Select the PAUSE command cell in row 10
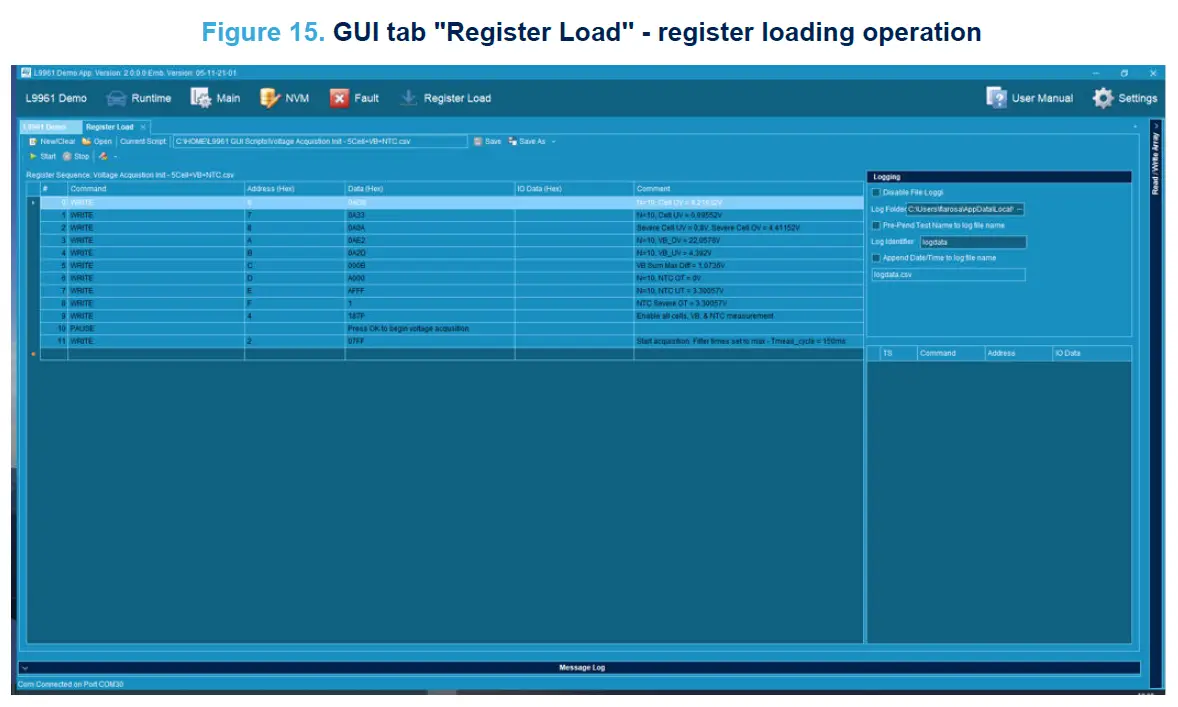Screen dimensions: 1178x707 tap(156, 328)
